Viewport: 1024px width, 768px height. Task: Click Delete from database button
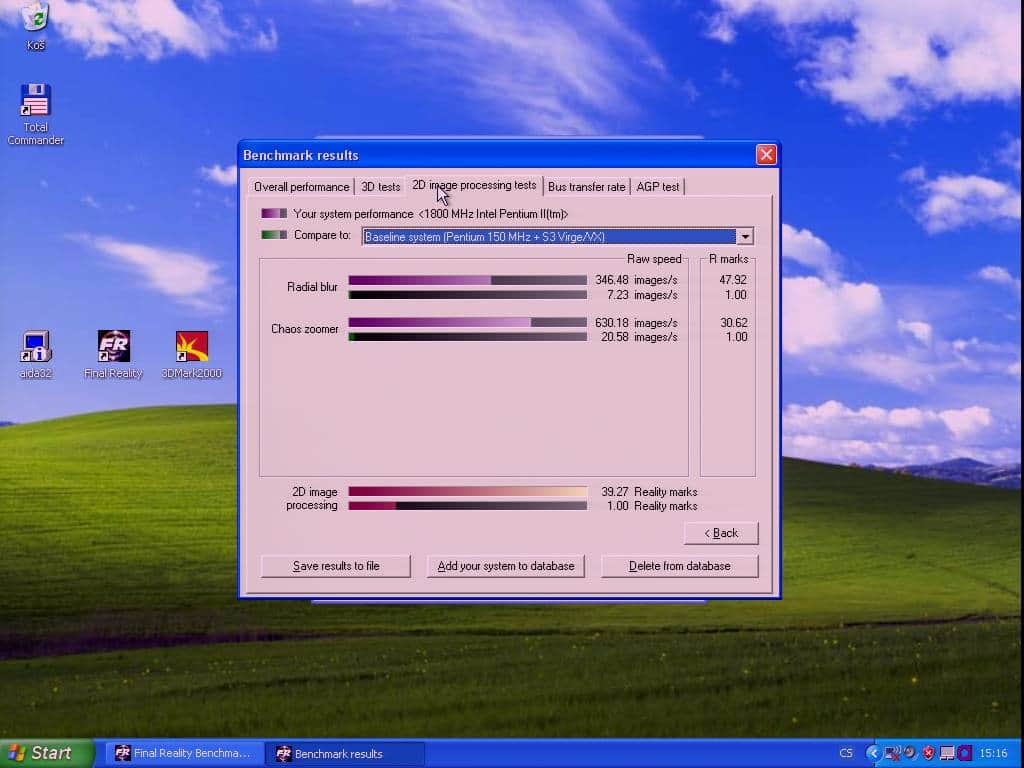pyautogui.click(x=679, y=566)
